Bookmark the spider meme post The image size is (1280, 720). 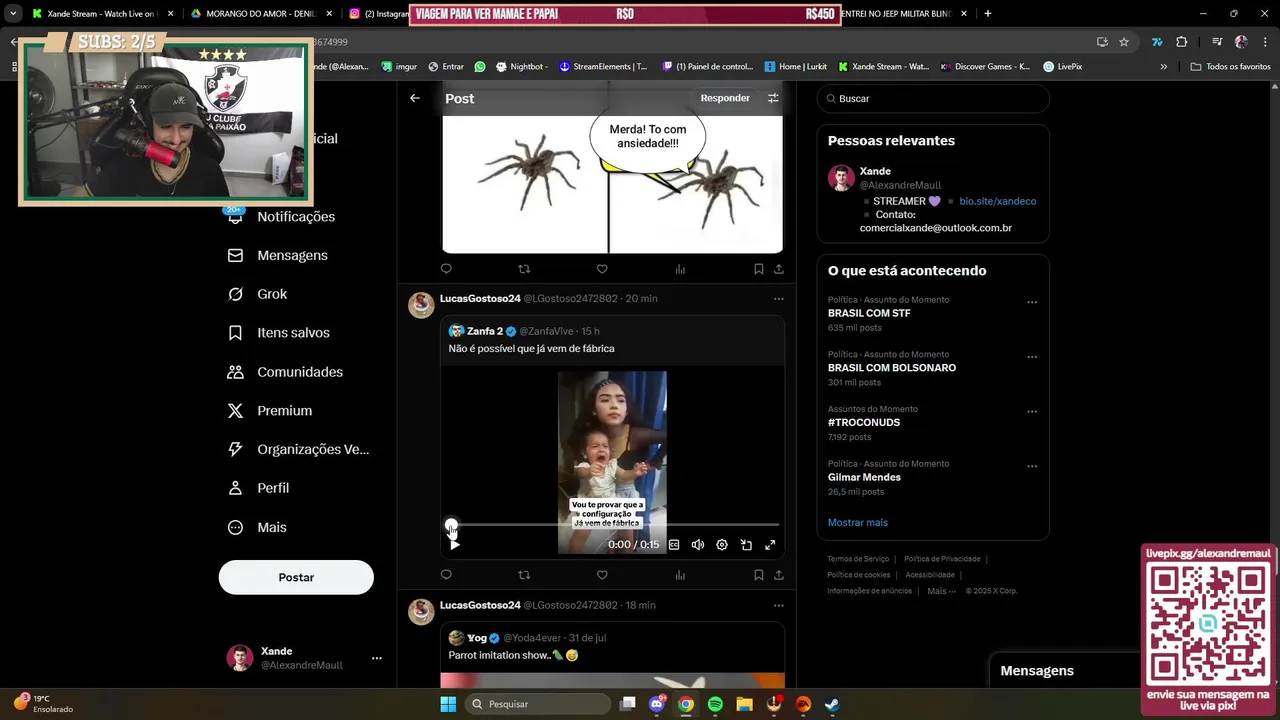click(759, 269)
